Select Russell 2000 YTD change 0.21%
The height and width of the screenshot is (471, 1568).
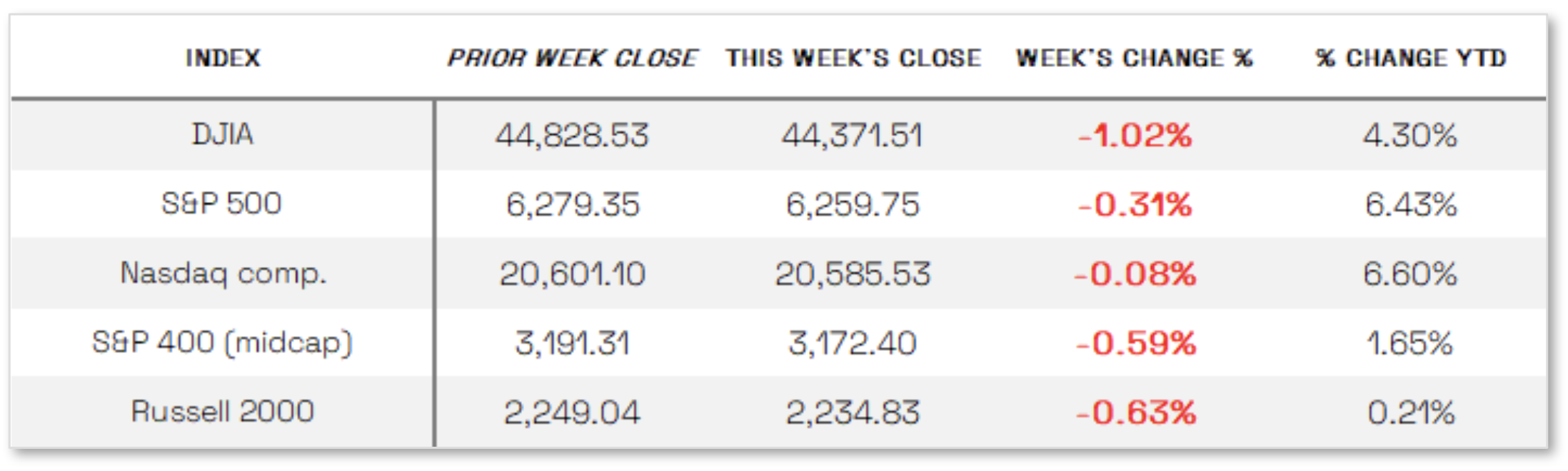click(x=1411, y=412)
